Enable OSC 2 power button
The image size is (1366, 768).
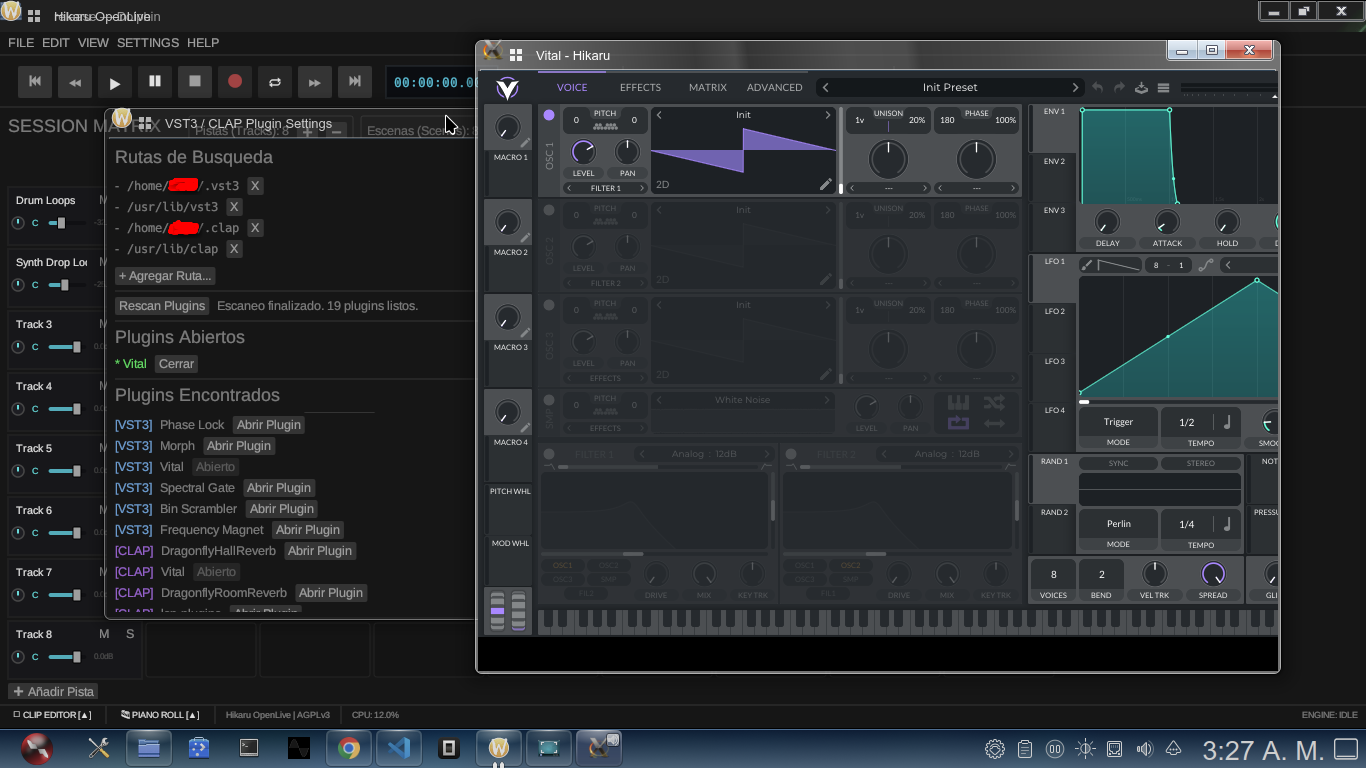549,210
